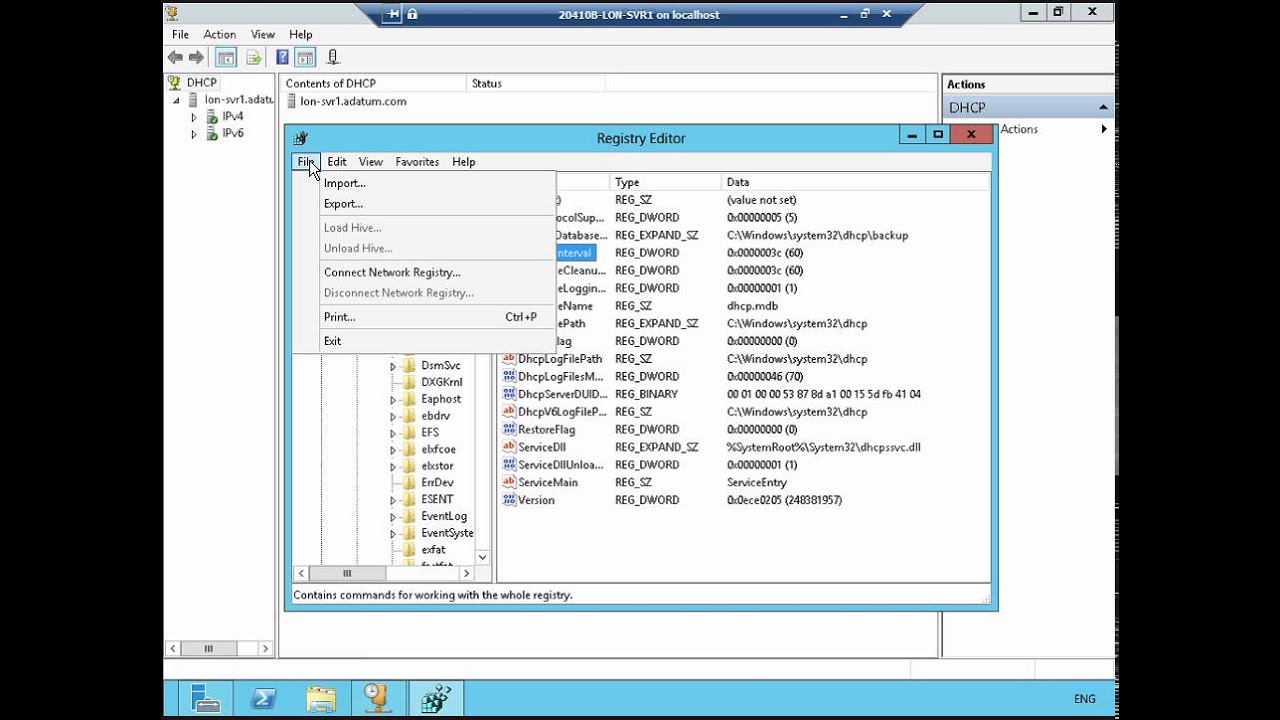Click the Registry Editor taskbar icon
This screenshot has width=1280, height=720.
pyautogui.click(x=436, y=698)
